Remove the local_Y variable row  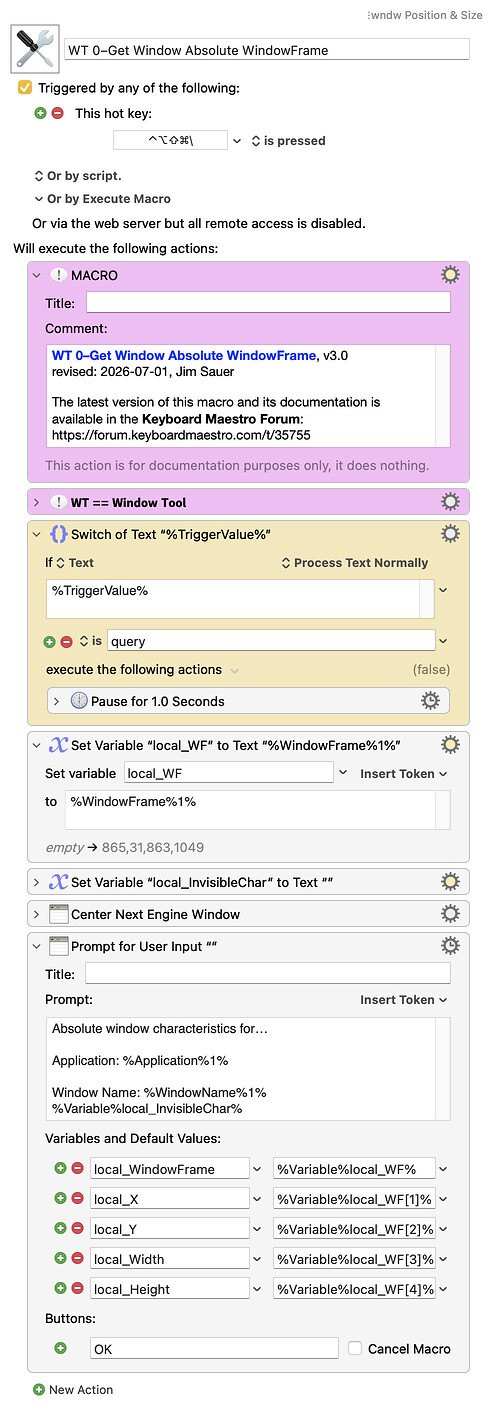(77, 1228)
